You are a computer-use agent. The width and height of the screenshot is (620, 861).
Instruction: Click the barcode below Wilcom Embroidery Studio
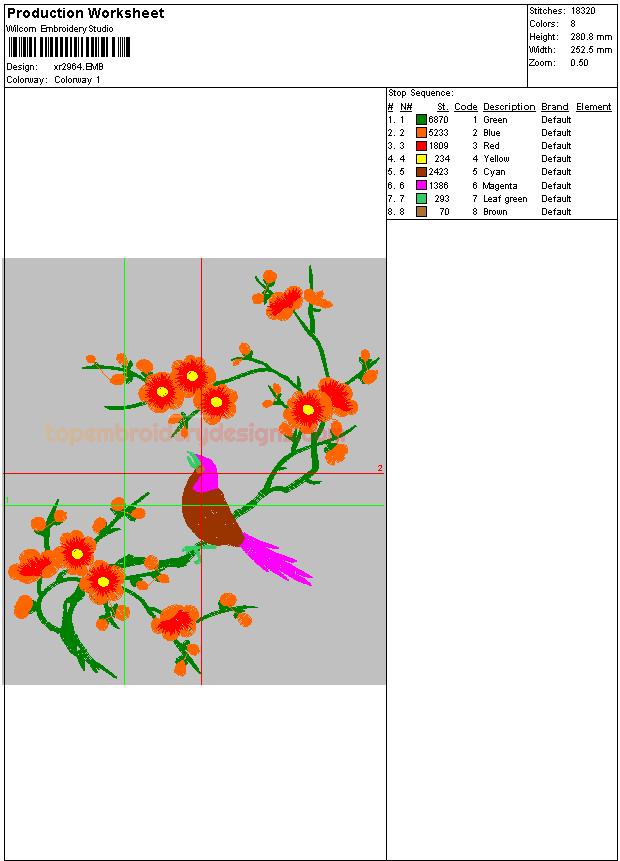[68, 46]
